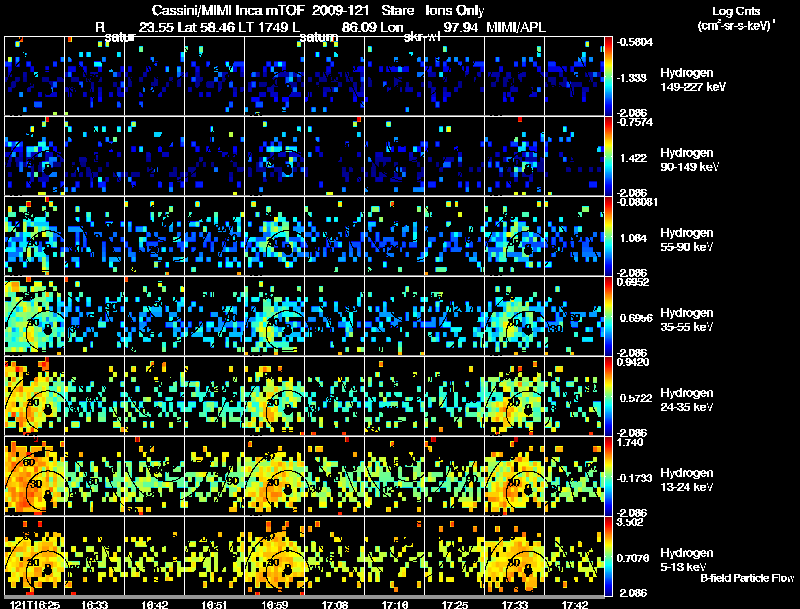Click the Hydrogen 90-149 keV color bar
The image size is (800, 609).
coord(608,156)
